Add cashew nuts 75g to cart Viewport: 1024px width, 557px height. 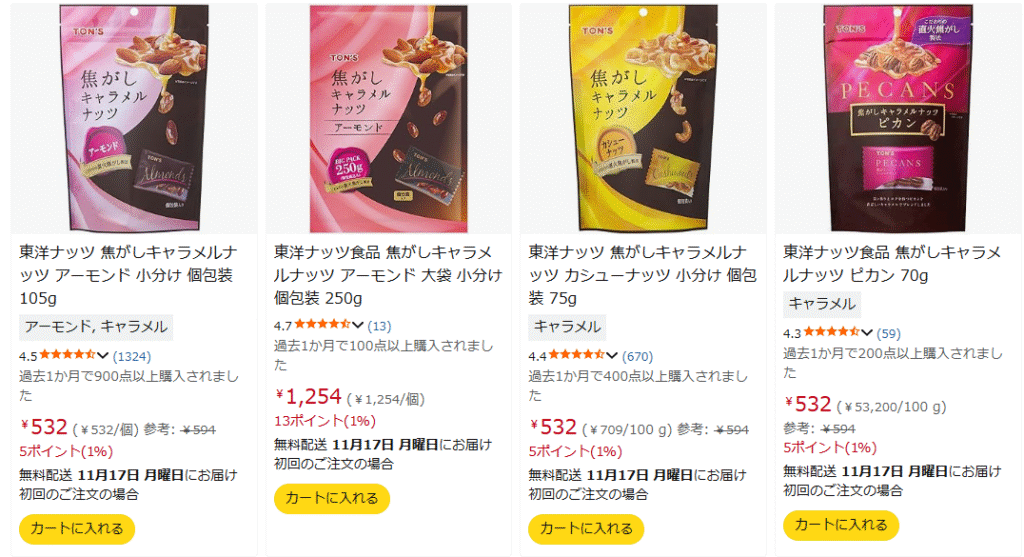[x=586, y=529]
